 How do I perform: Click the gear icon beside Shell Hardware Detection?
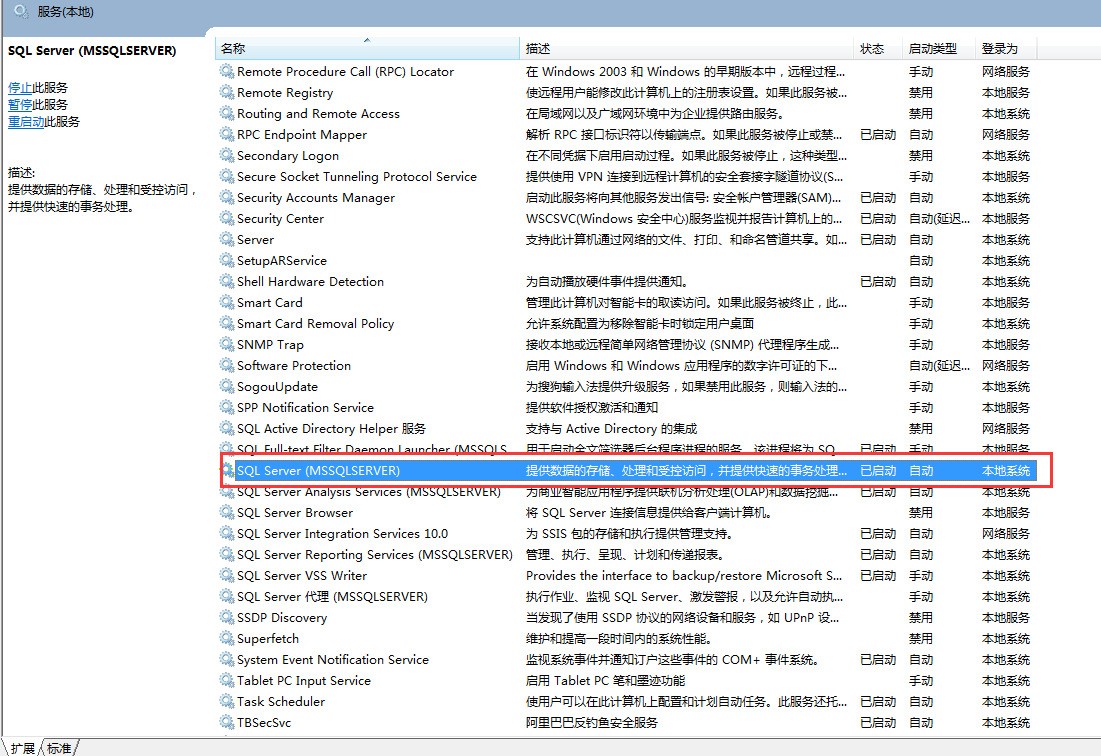pos(226,281)
